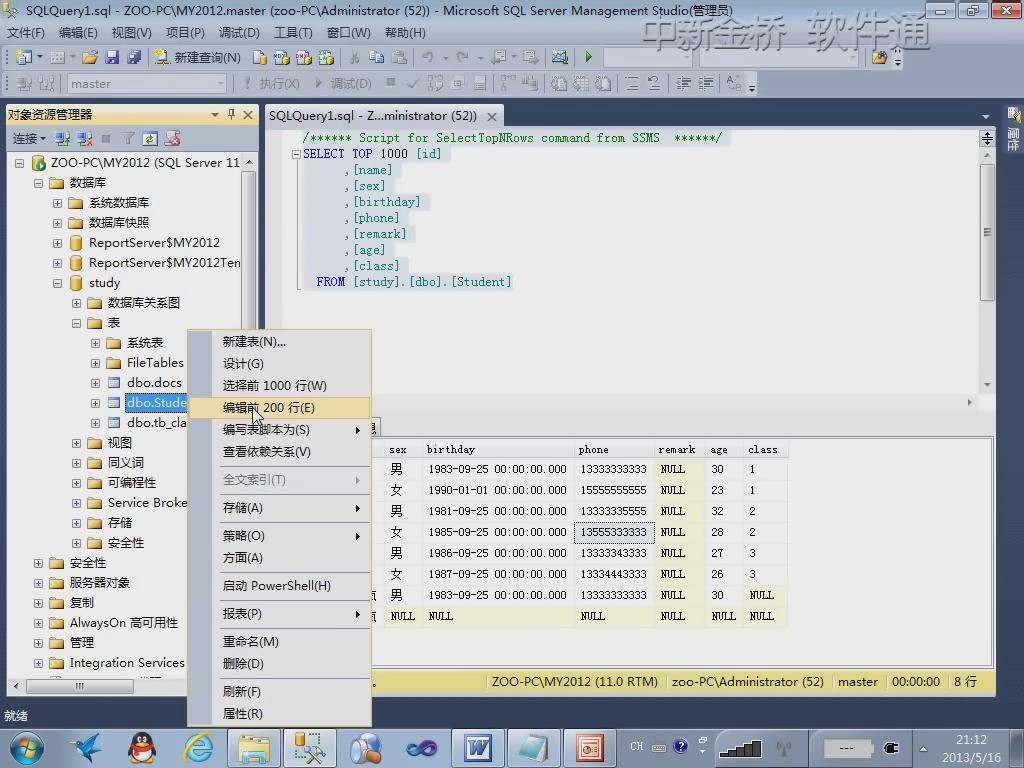Choose 删除(D) from context menu
The width and height of the screenshot is (1024, 768).
tap(280, 664)
